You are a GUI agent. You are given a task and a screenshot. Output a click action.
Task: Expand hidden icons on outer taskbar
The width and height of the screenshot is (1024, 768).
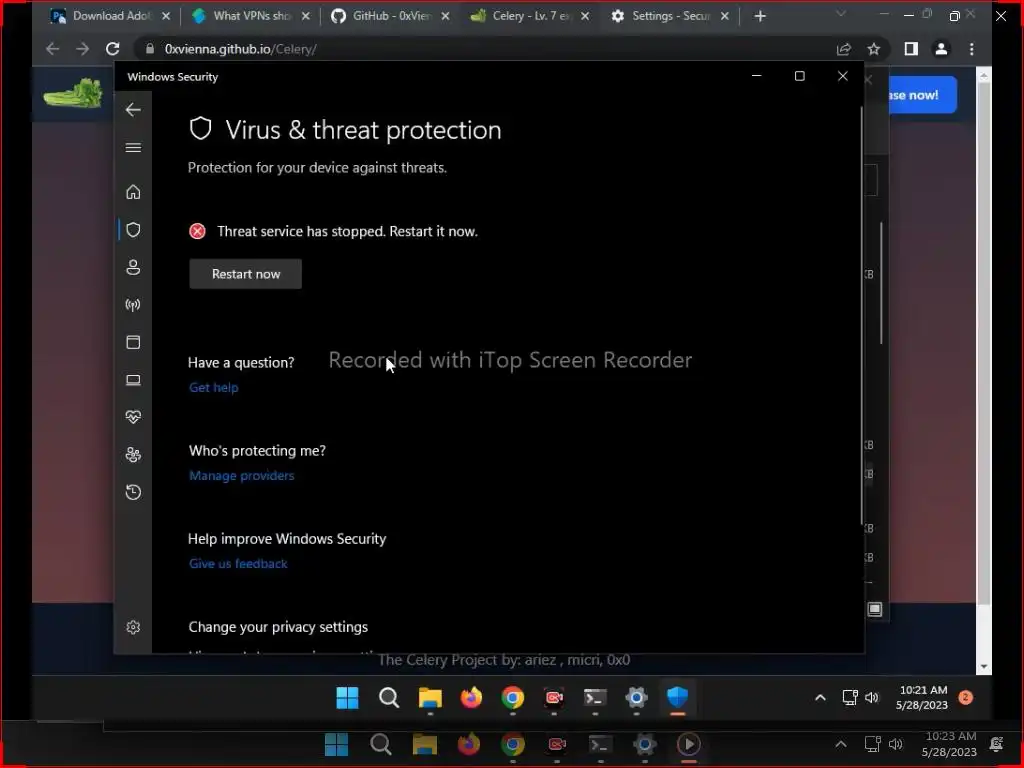pyautogui.click(x=841, y=744)
